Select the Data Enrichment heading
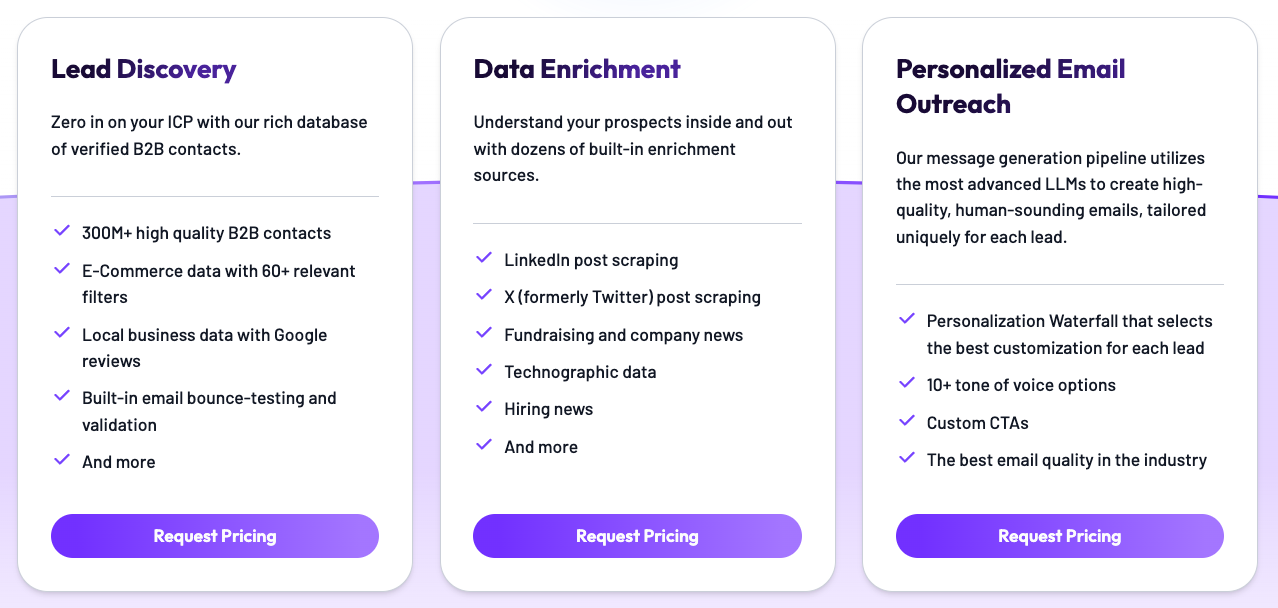1278x608 pixels. 577,69
